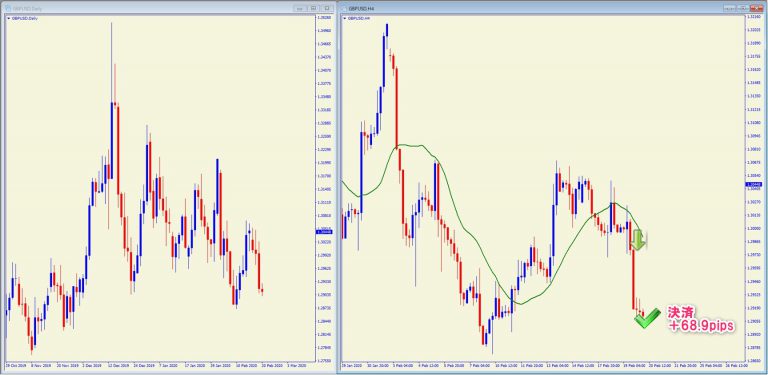Close the GBPUSD Daily chart window
The width and height of the screenshot is (768, 375).
(327, 8)
